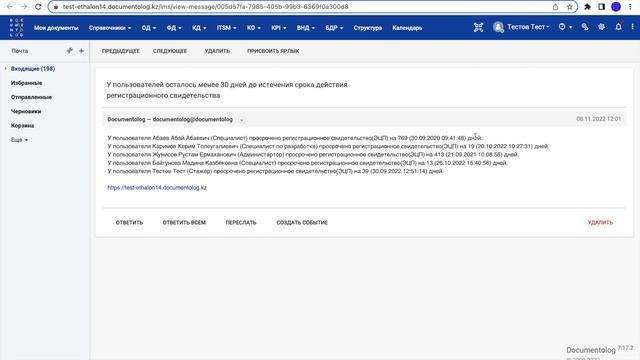Click the user avatar icon
The width and height of the screenshot is (640, 360).
pyautogui.click(x=498, y=27)
